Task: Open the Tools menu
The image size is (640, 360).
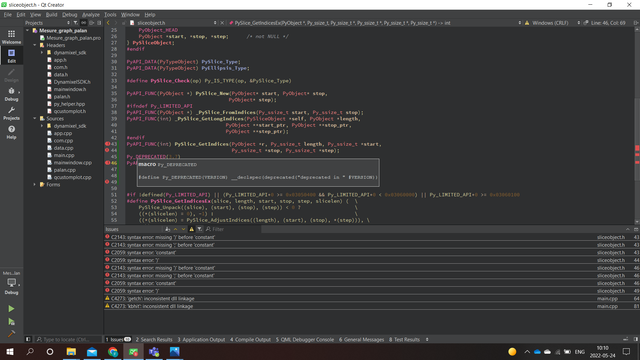Action: [x=110, y=14]
